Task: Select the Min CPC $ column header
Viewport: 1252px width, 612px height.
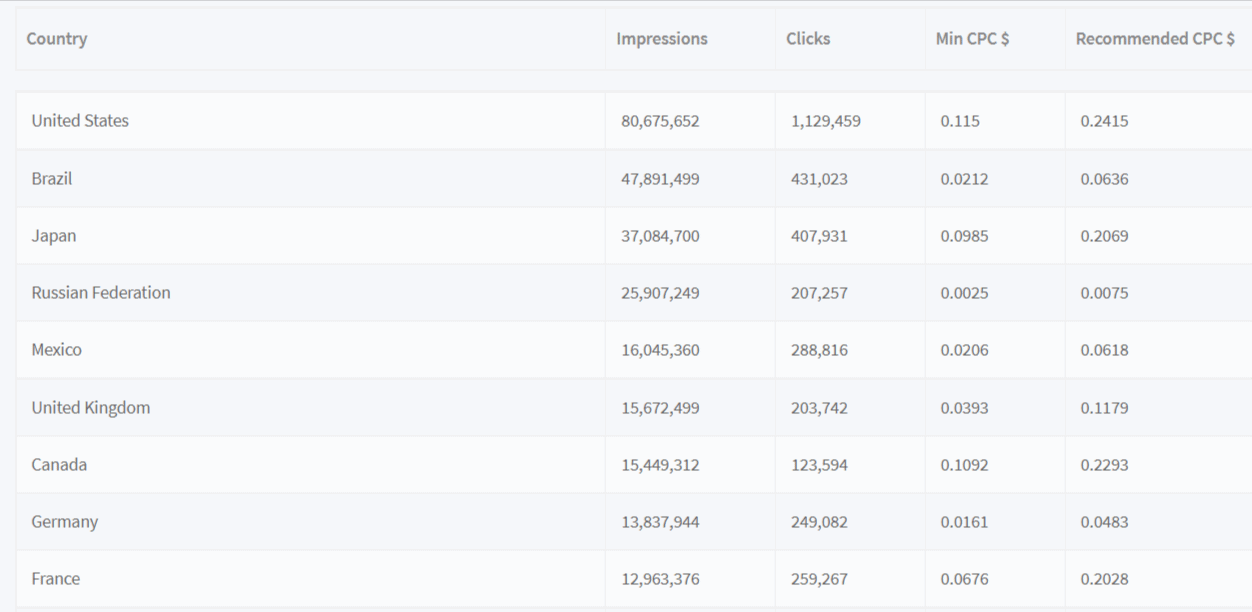Action: (x=973, y=39)
